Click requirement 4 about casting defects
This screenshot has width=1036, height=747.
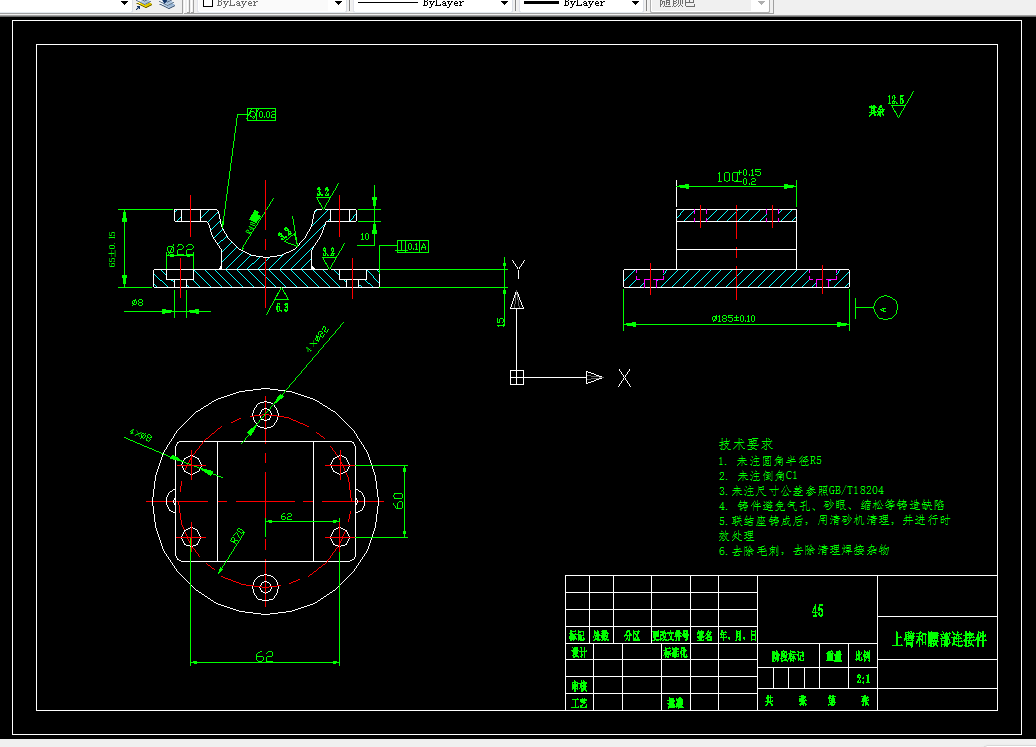tap(832, 505)
